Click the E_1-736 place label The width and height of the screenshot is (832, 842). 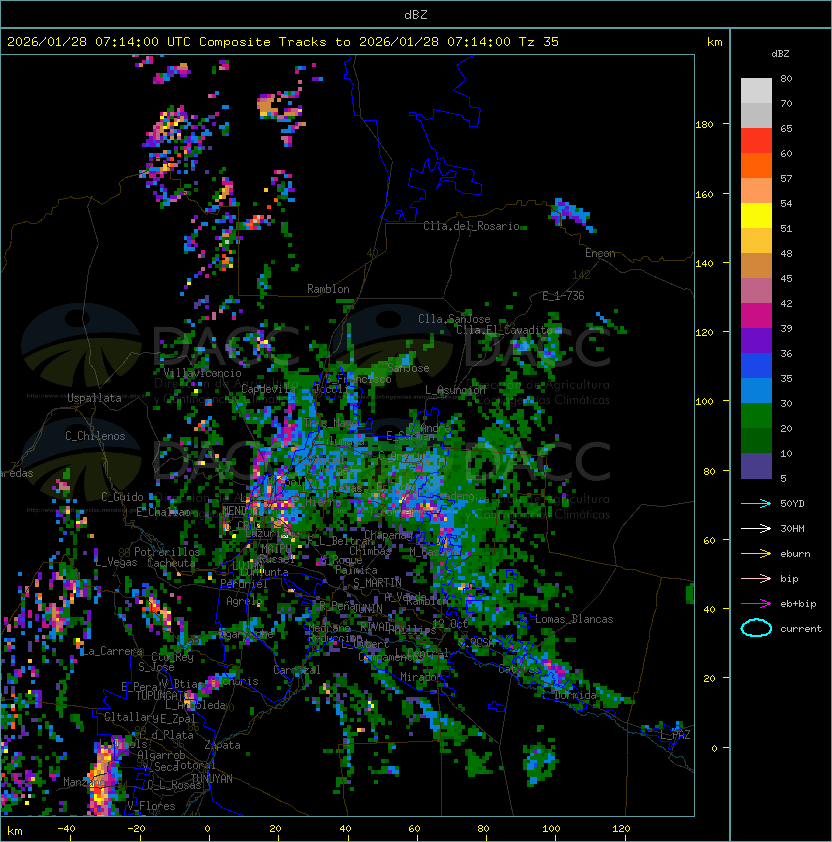click(563, 296)
